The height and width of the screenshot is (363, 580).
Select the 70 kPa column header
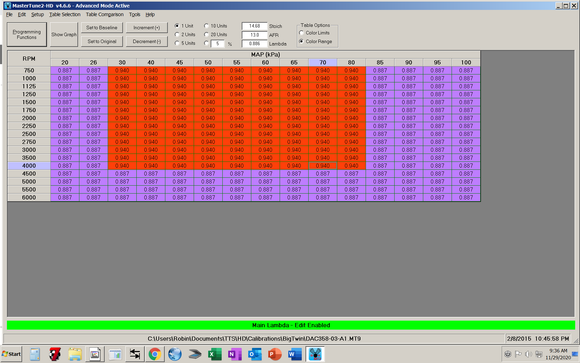coord(323,63)
